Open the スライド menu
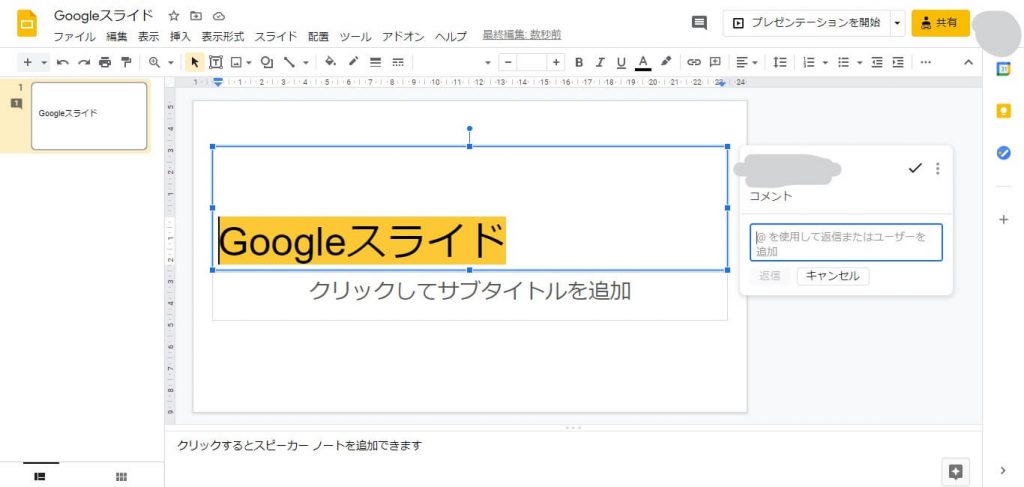 point(276,37)
